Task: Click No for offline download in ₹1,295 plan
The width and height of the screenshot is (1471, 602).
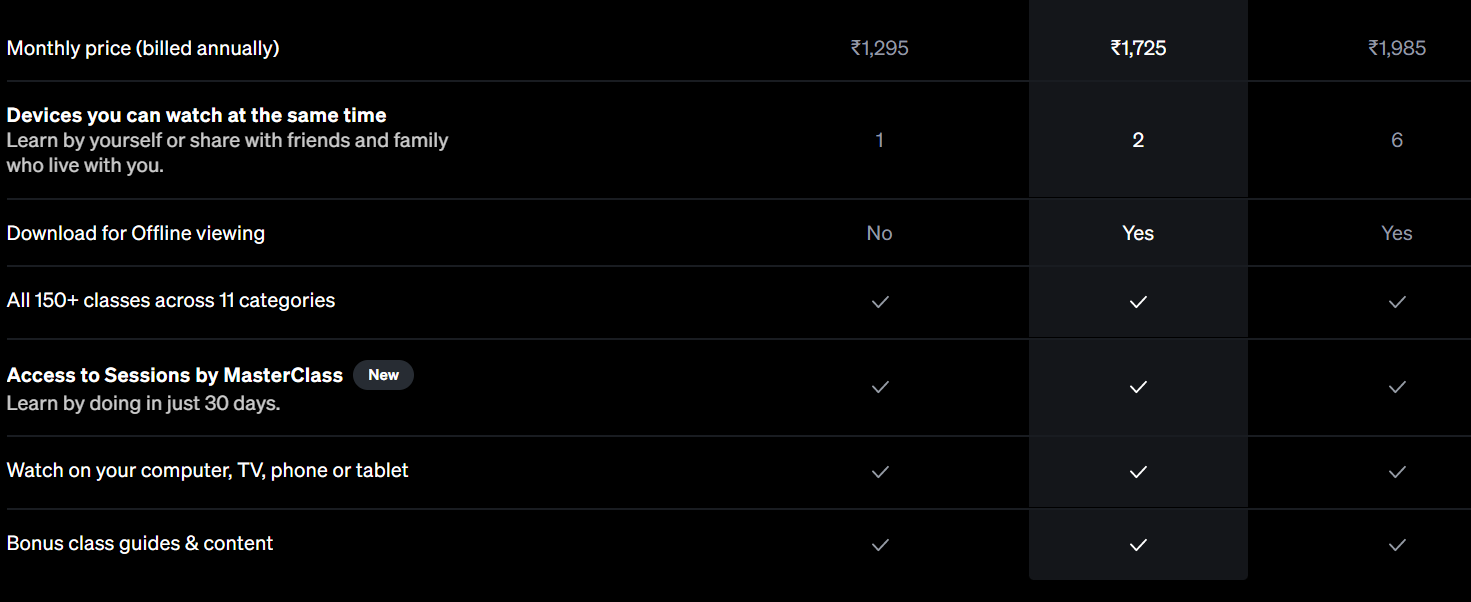Action: click(x=880, y=233)
